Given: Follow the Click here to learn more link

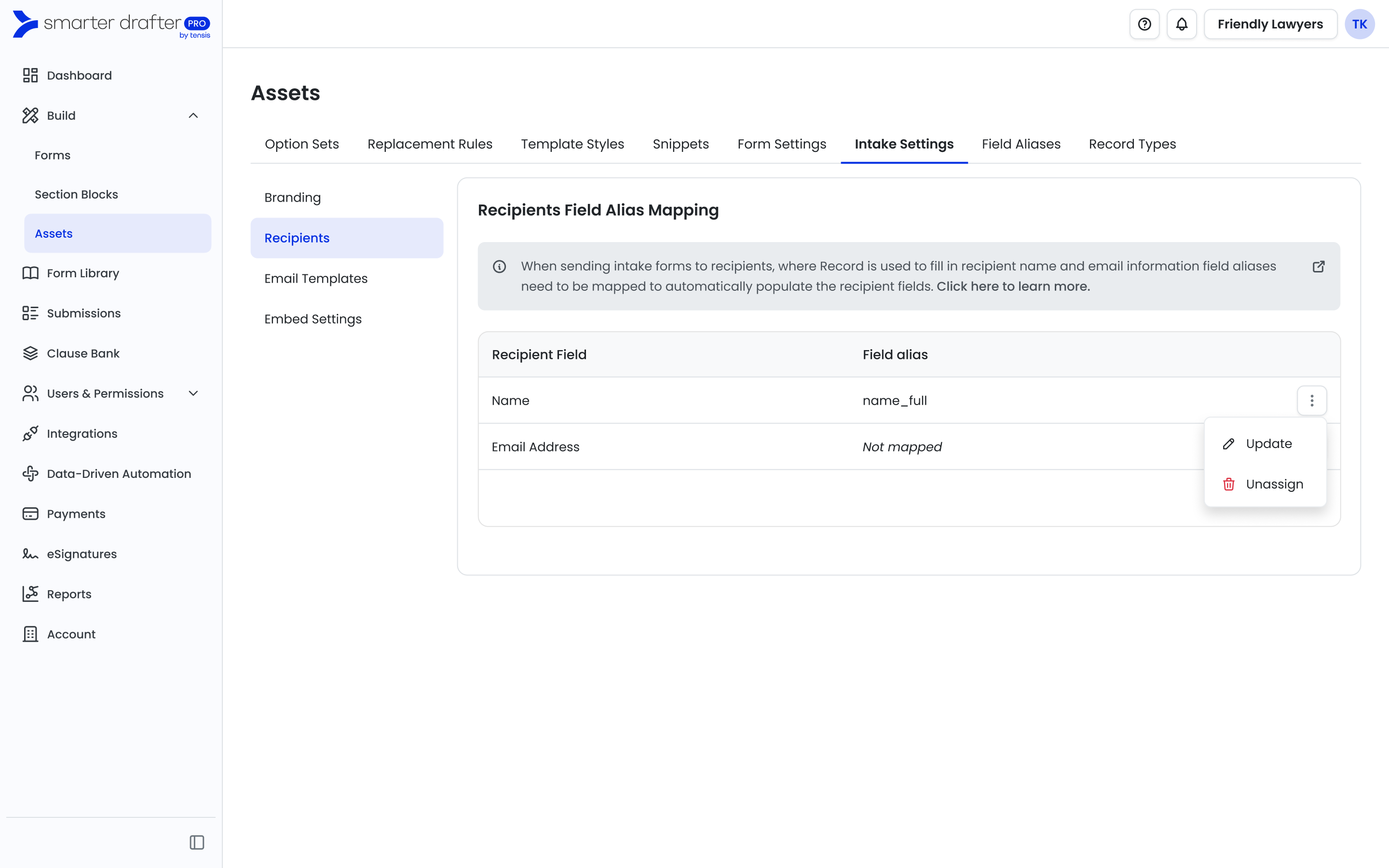Looking at the screenshot, I should point(1012,286).
